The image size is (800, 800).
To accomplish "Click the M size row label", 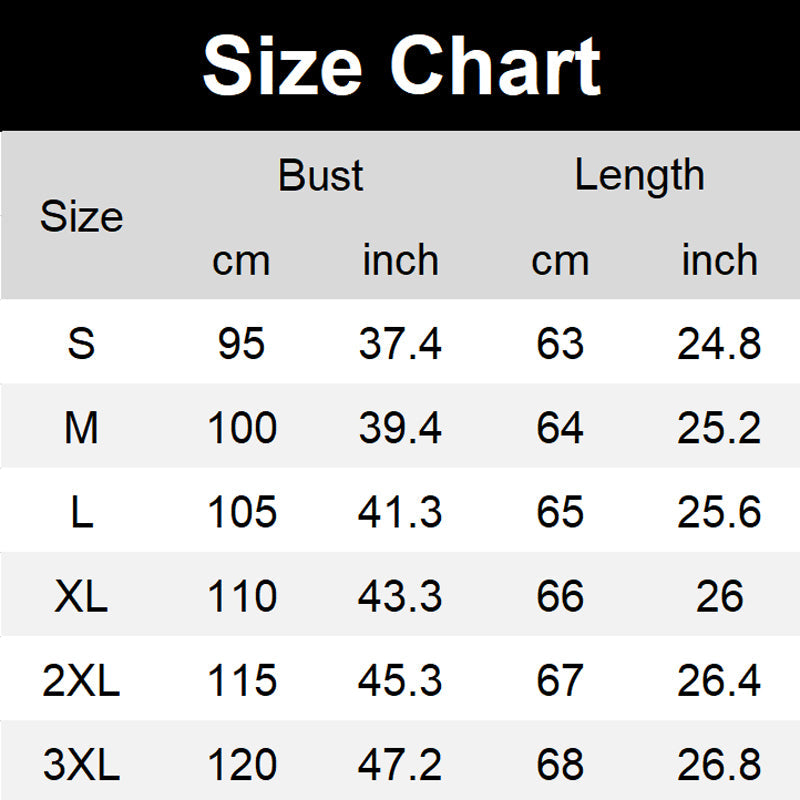I will [x=81, y=428].
